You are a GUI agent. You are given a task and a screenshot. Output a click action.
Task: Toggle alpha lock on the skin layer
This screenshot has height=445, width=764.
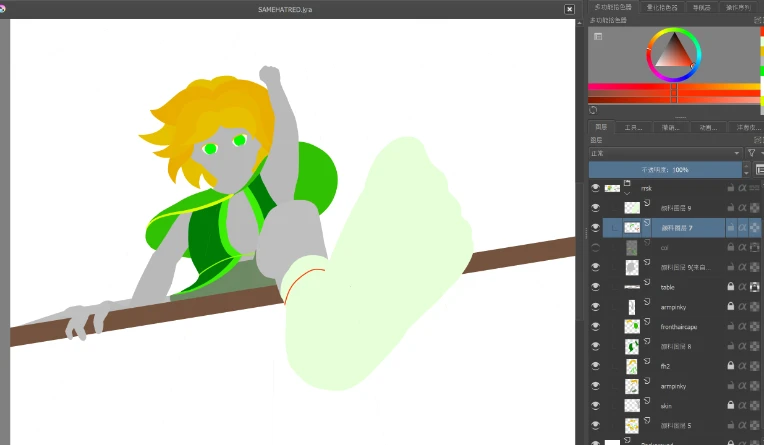pos(742,406)
